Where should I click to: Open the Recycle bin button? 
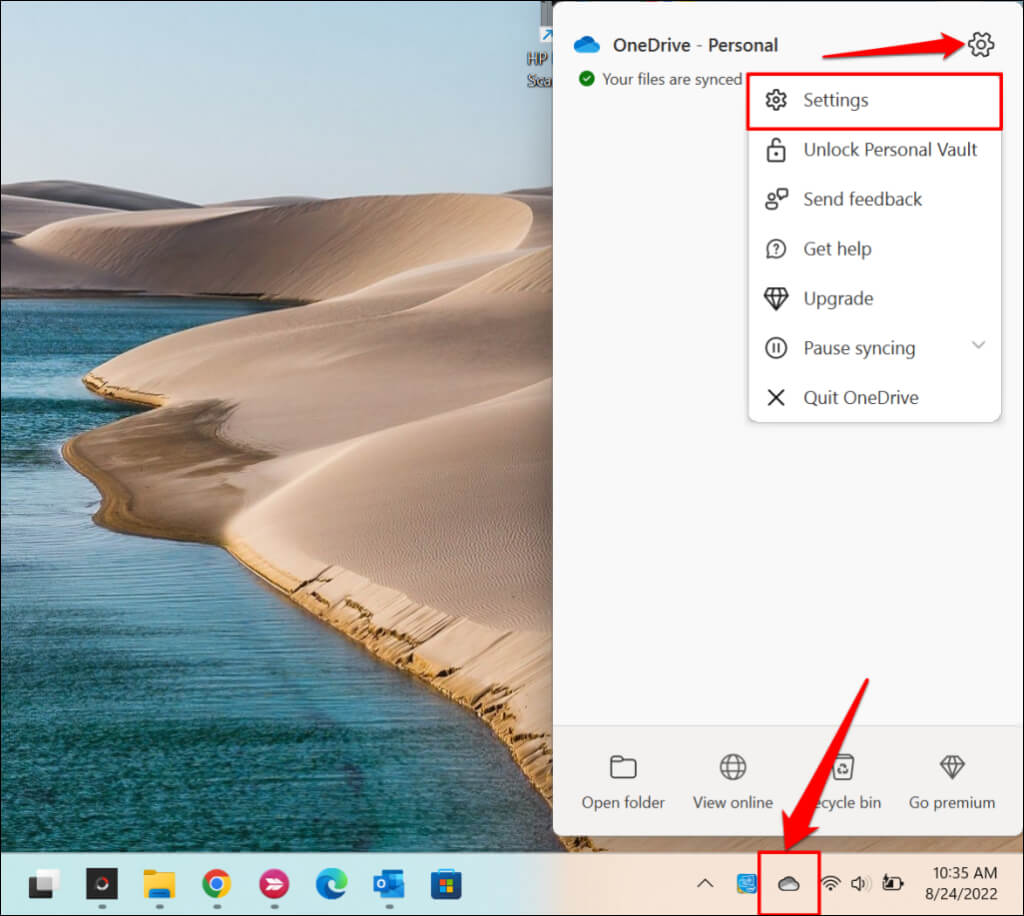tap(842, 782)
